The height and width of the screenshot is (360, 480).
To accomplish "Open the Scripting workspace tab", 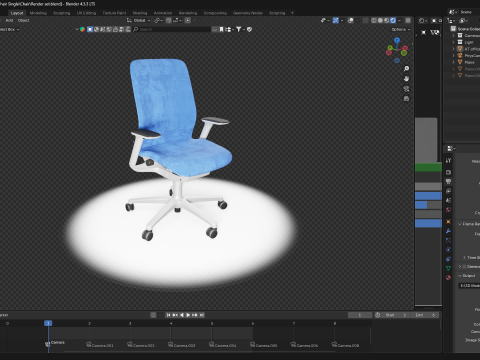I will pyautogui.click(x=277, y=13).
